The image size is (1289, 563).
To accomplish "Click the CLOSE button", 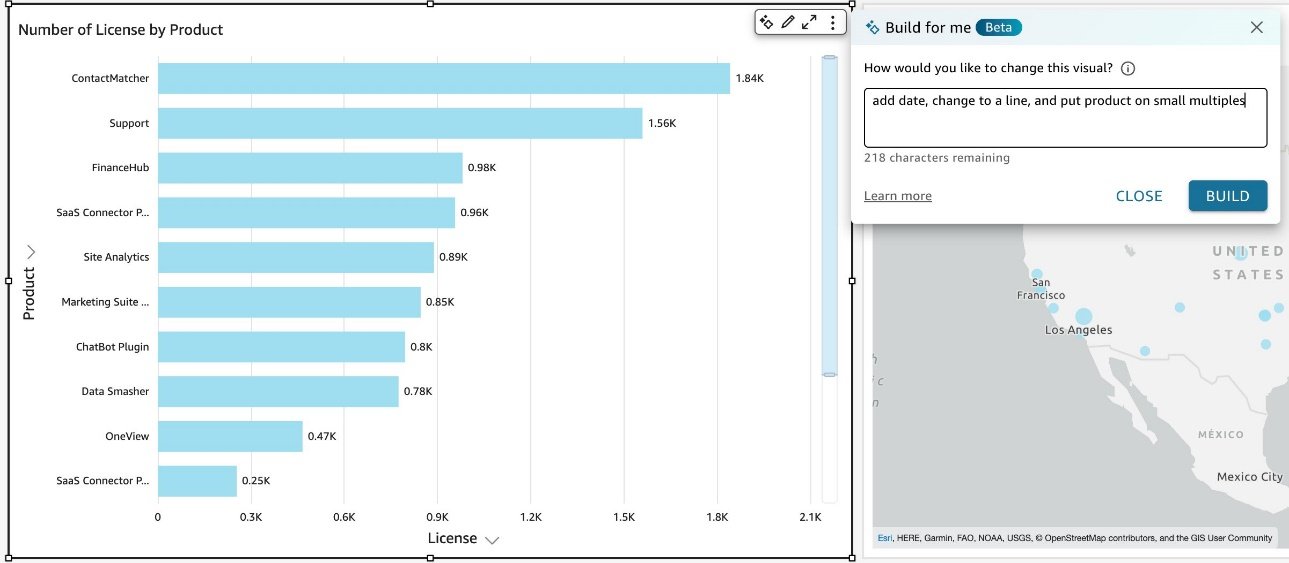I will pyautogui.click(x=1139, y=196).
